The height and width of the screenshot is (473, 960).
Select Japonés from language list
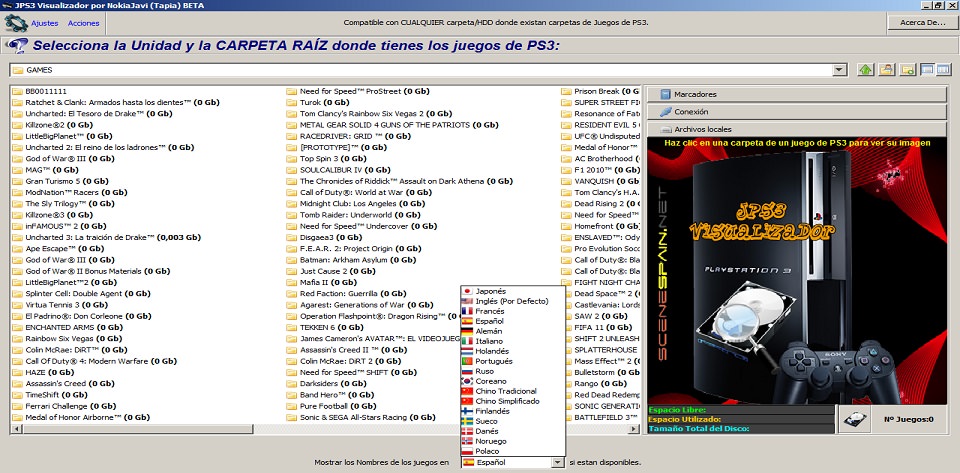point(512,291)
